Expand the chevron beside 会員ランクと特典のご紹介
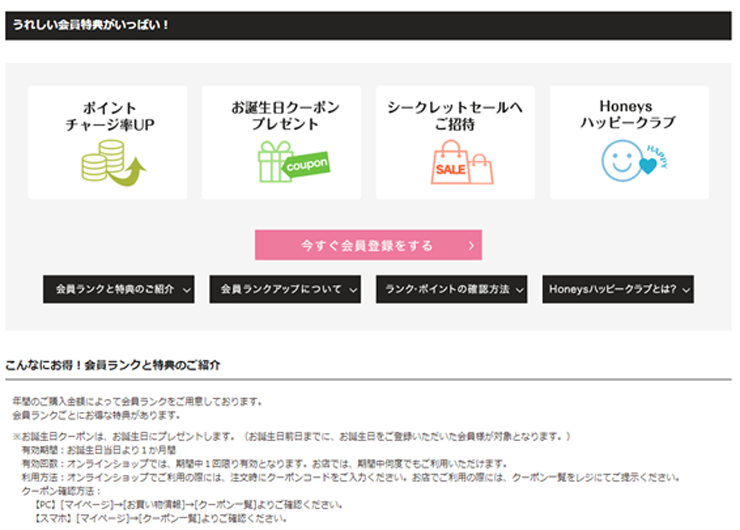 coord(186,290)
